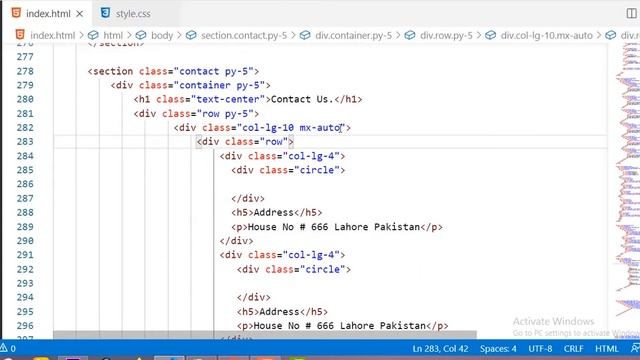
Task: Click the HTML5 icon on index.html tab
Action: tap(16, 13)
